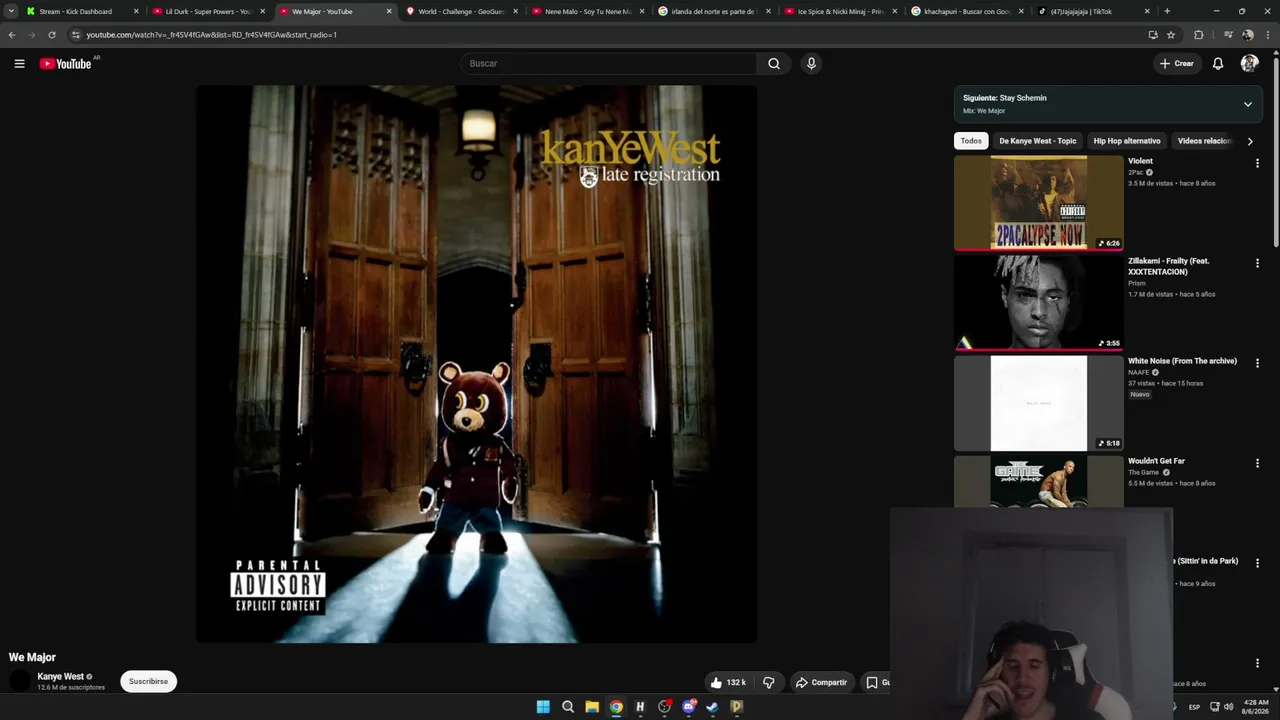The image size is (1280, 720).
Task: Open the taskbar volume icon
Action: coord(1228,707)
